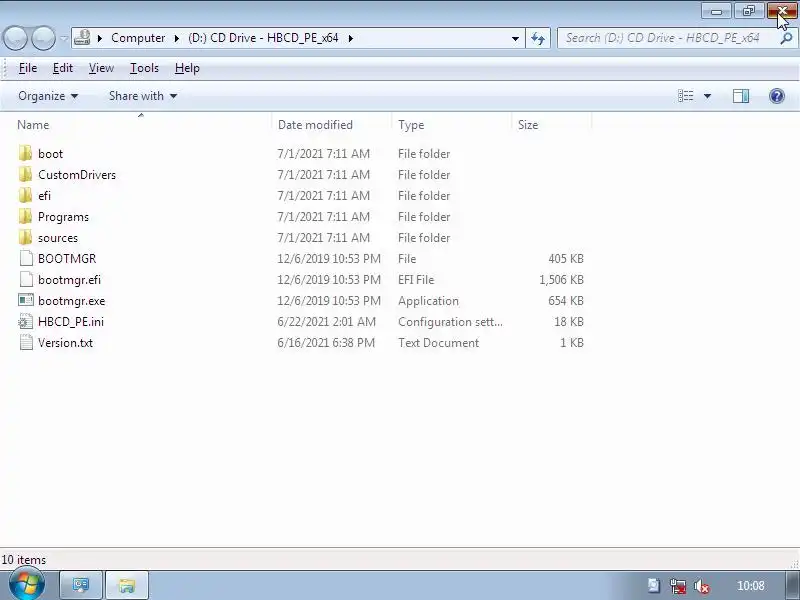Click the first taskbar program button
Screen dimensions: 800x600
click(x=81, y=585)
